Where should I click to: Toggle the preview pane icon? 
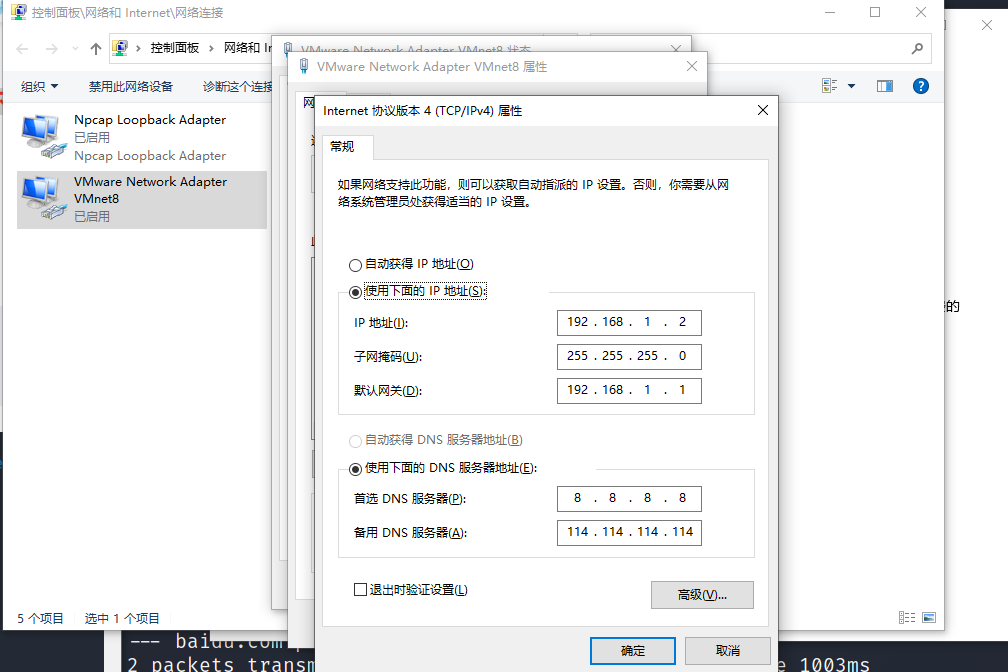click(x=885, y=86)
